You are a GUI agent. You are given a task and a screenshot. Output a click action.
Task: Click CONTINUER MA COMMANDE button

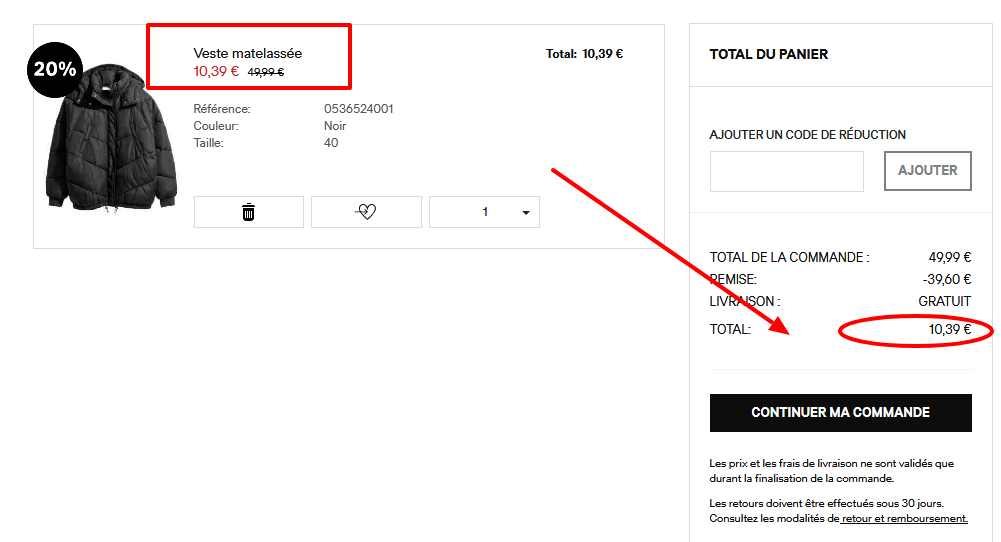840,412
